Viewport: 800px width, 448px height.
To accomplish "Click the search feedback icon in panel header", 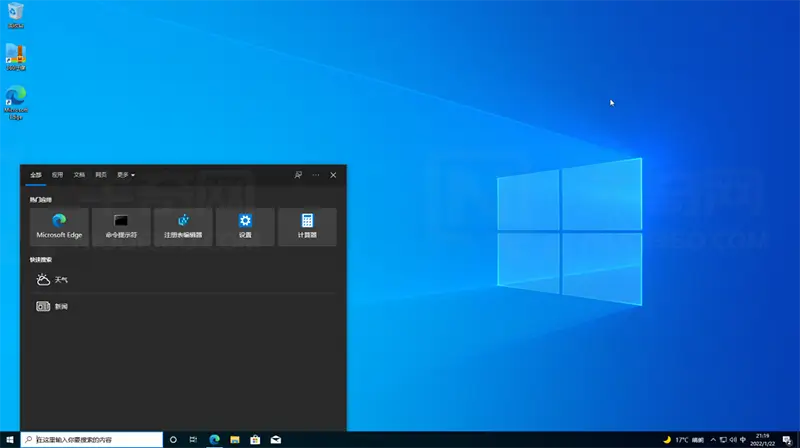I will tap(298, 175).
